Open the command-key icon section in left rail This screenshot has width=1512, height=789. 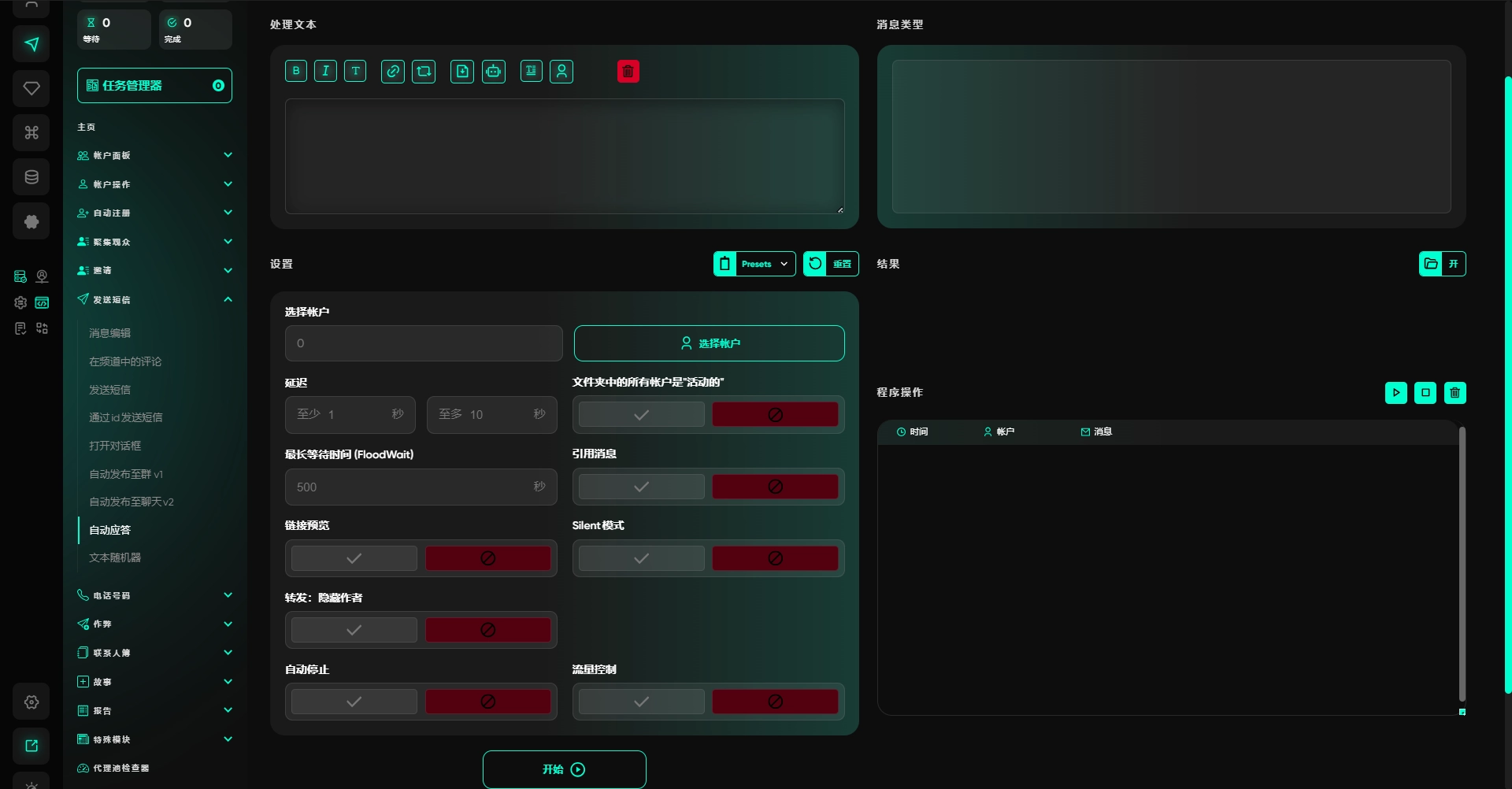pos(31,132)
